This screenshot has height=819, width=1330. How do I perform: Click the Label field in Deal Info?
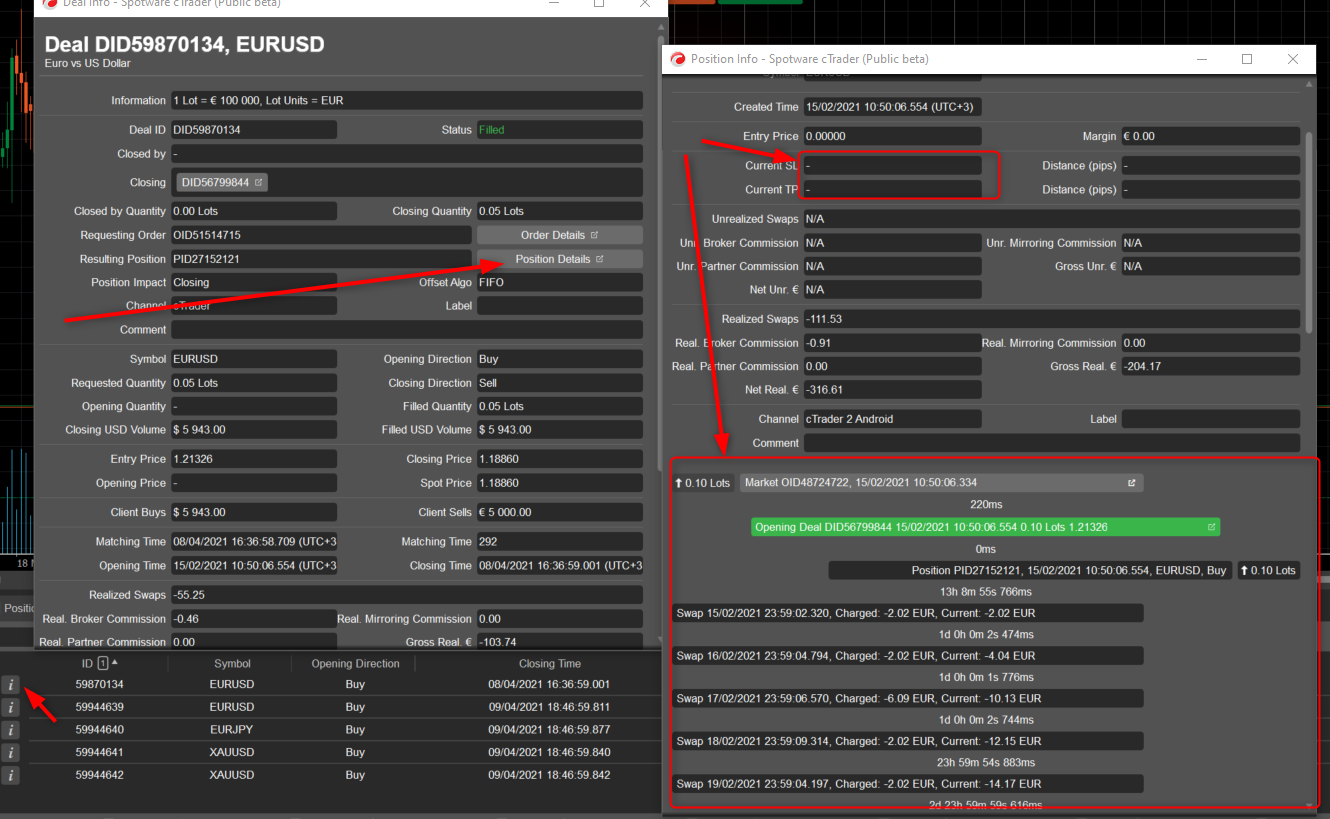560,306
